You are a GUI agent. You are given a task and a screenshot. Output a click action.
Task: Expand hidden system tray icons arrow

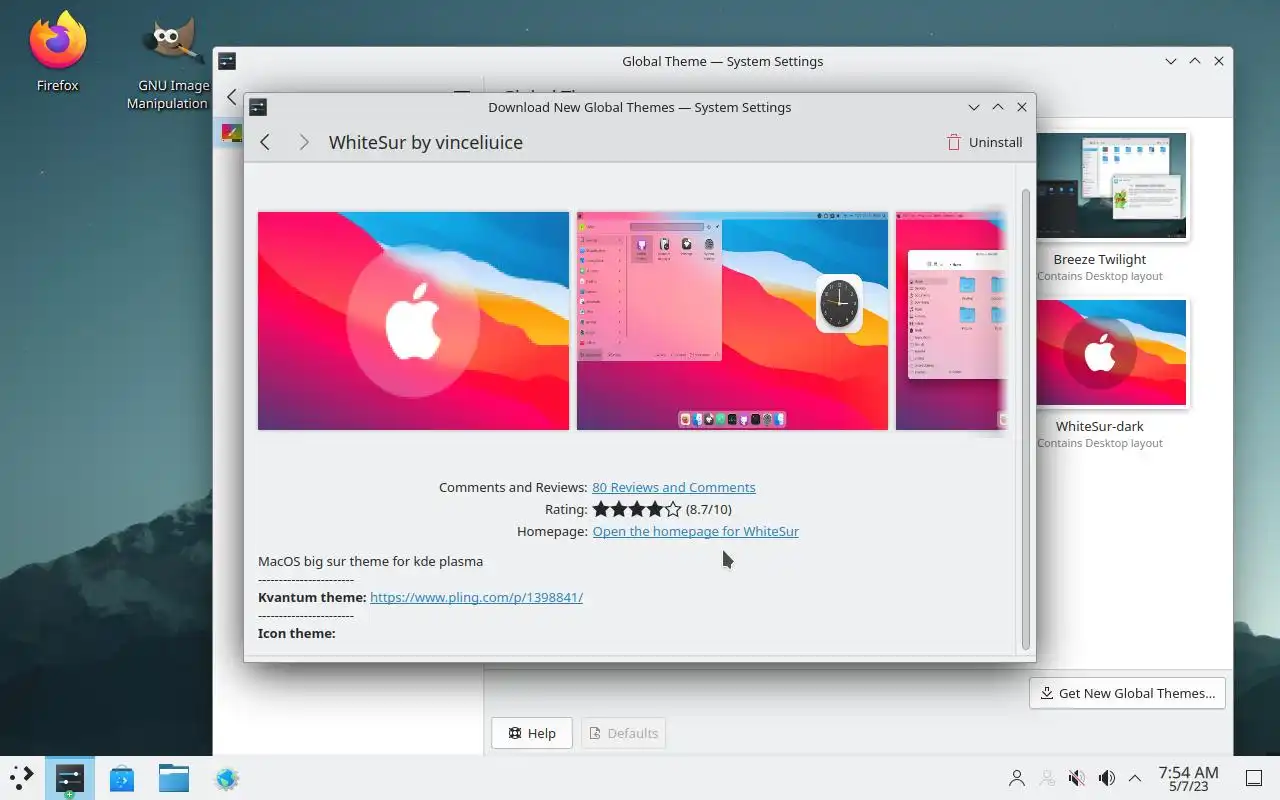[x=1135, y=778]
